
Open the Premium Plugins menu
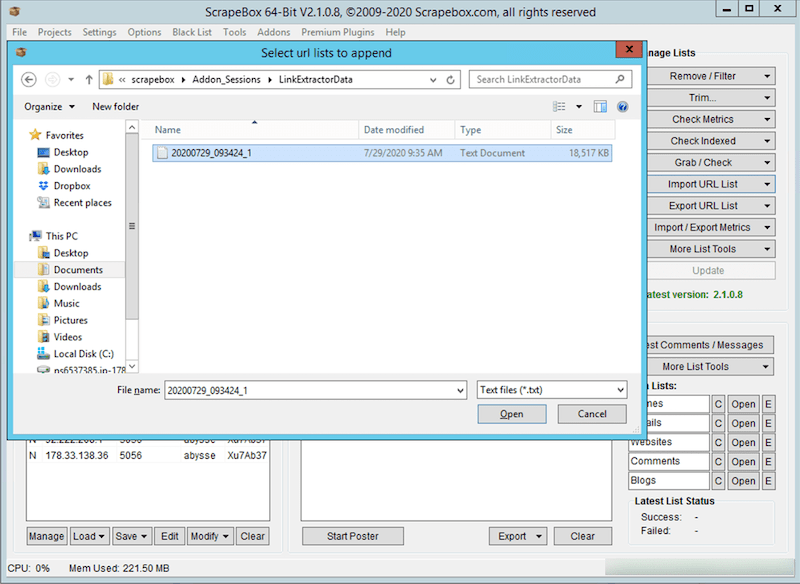[338, 32]
